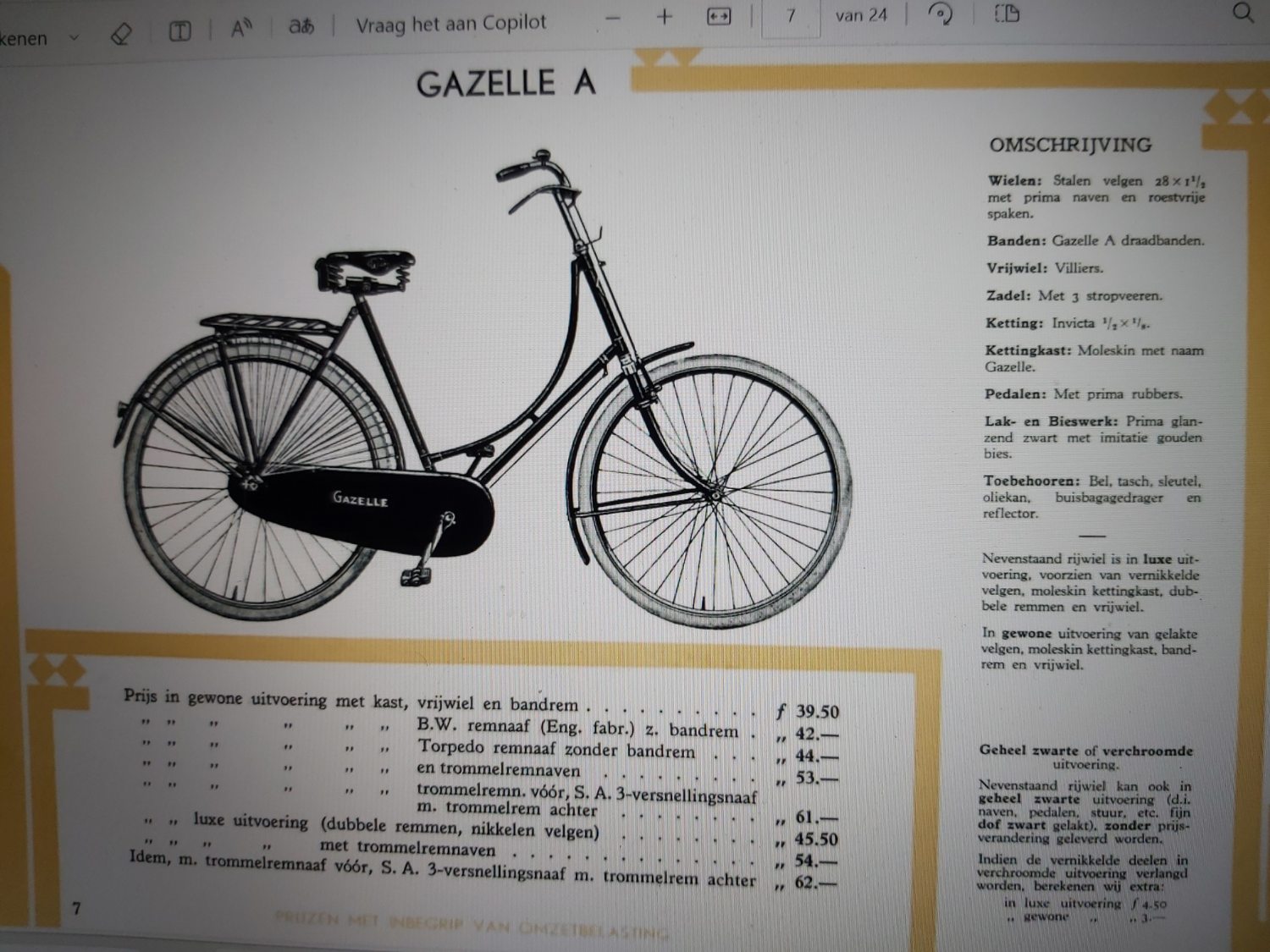Click the fit to width icon
Viewport: 1270px width, 952px height.
tap(718, 17)
